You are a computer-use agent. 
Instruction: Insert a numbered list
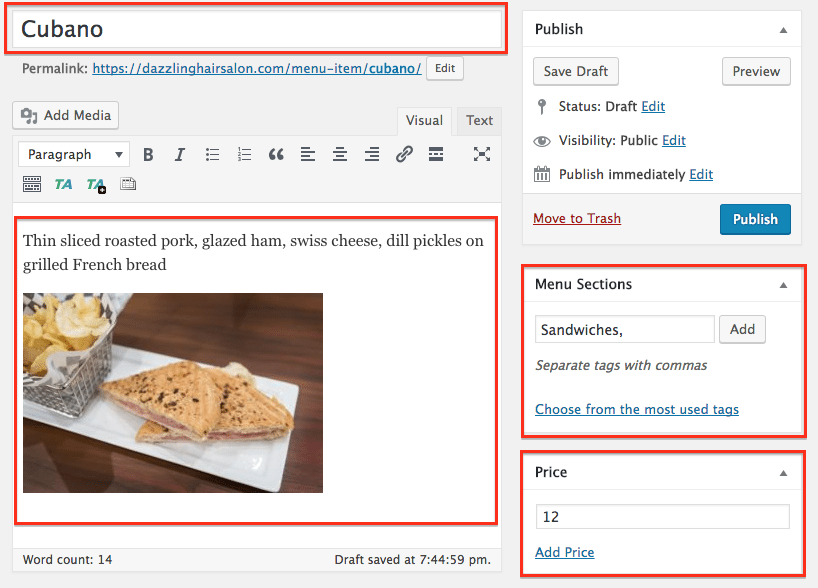click(244, 154)
